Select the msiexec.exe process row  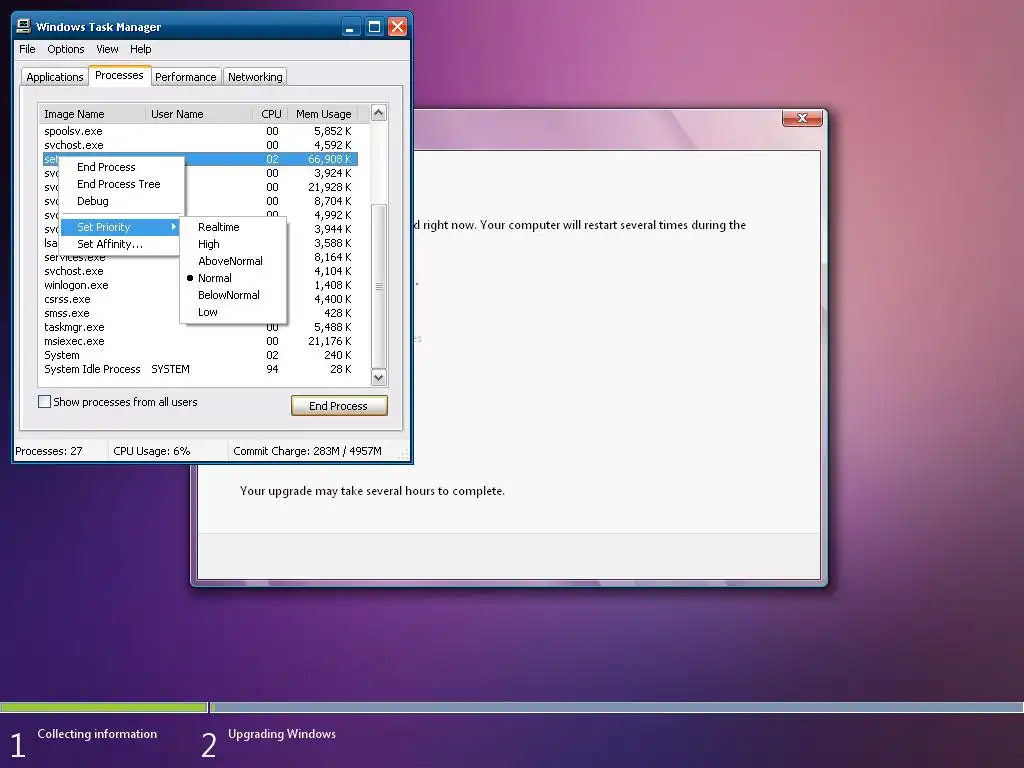(x=200, y=342)
